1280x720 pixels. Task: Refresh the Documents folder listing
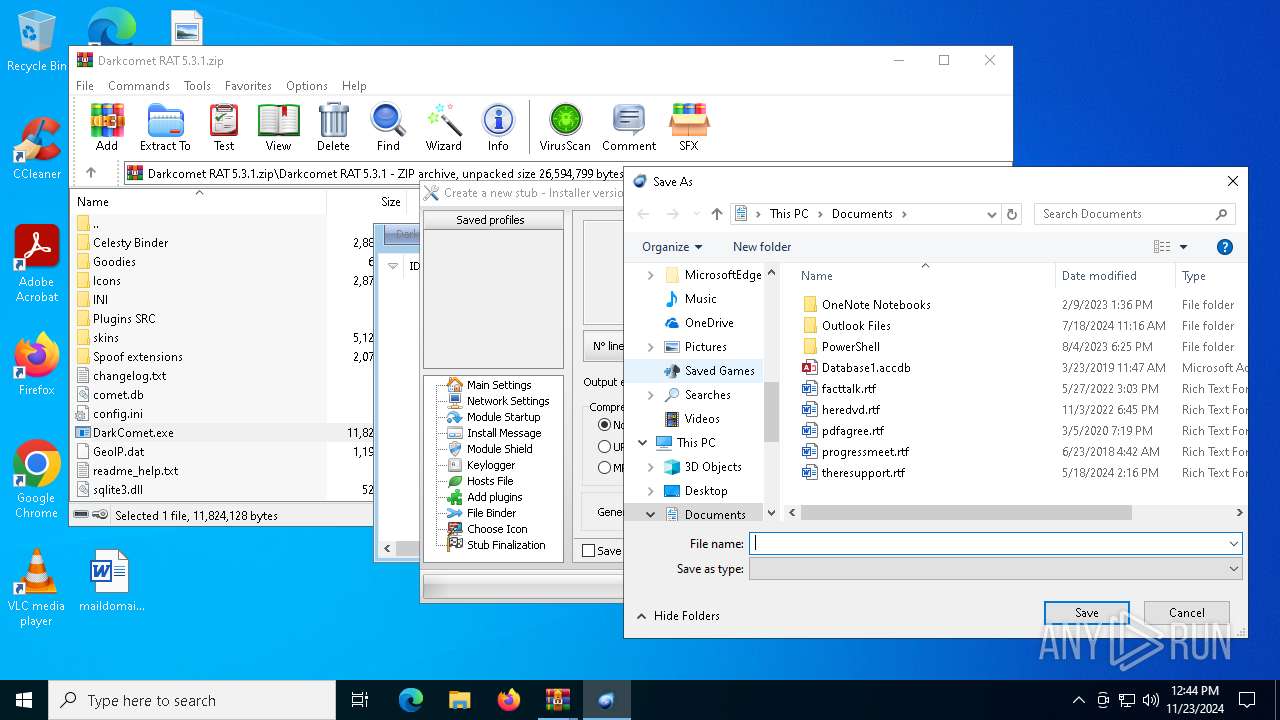1012,214
